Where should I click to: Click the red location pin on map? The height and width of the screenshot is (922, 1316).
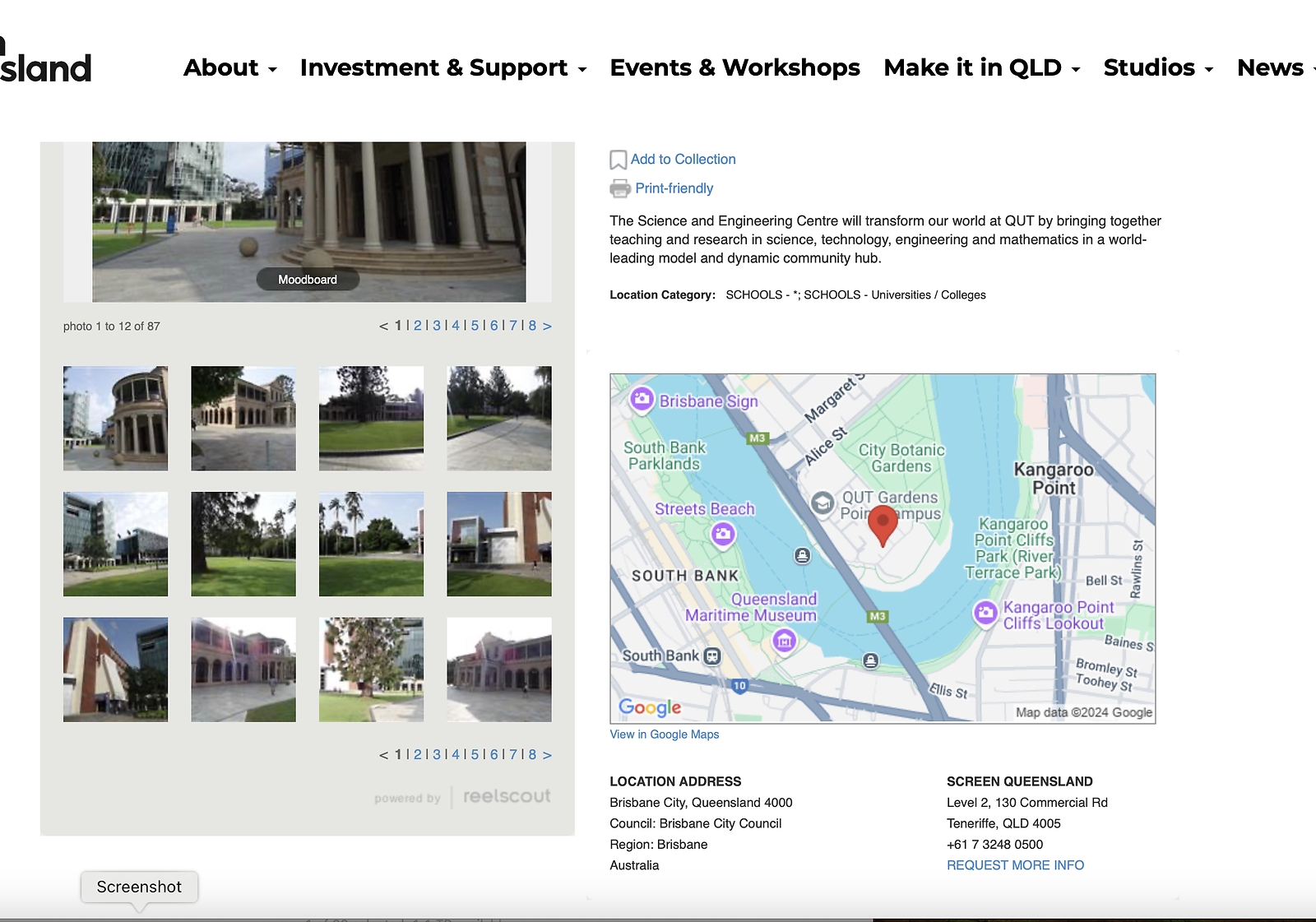[x=883, y=526]
